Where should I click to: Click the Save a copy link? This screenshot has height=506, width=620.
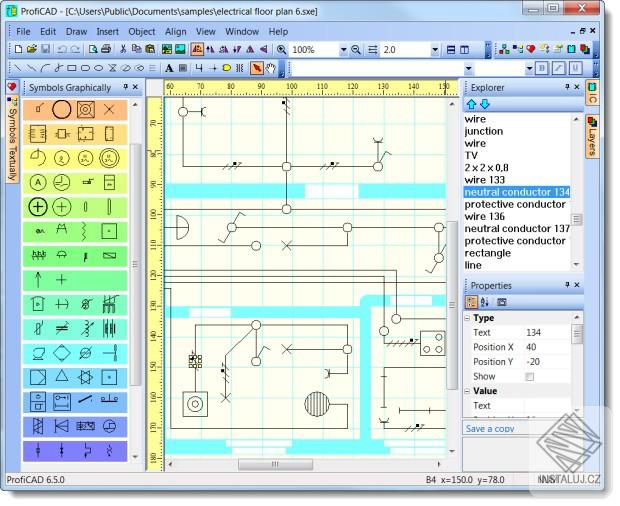490,428
